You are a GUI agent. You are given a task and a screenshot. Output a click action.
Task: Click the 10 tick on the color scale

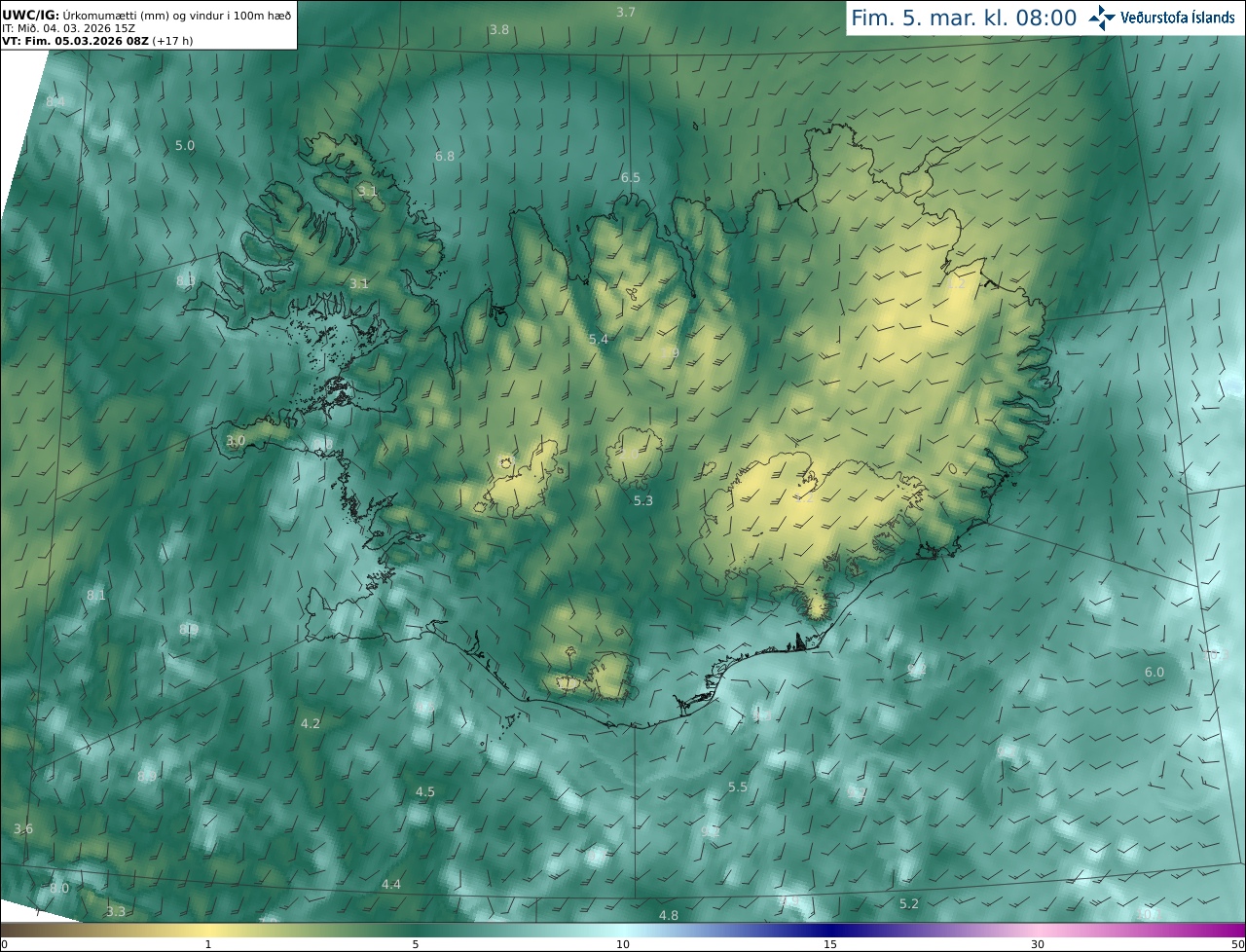(x=623, y=944)
